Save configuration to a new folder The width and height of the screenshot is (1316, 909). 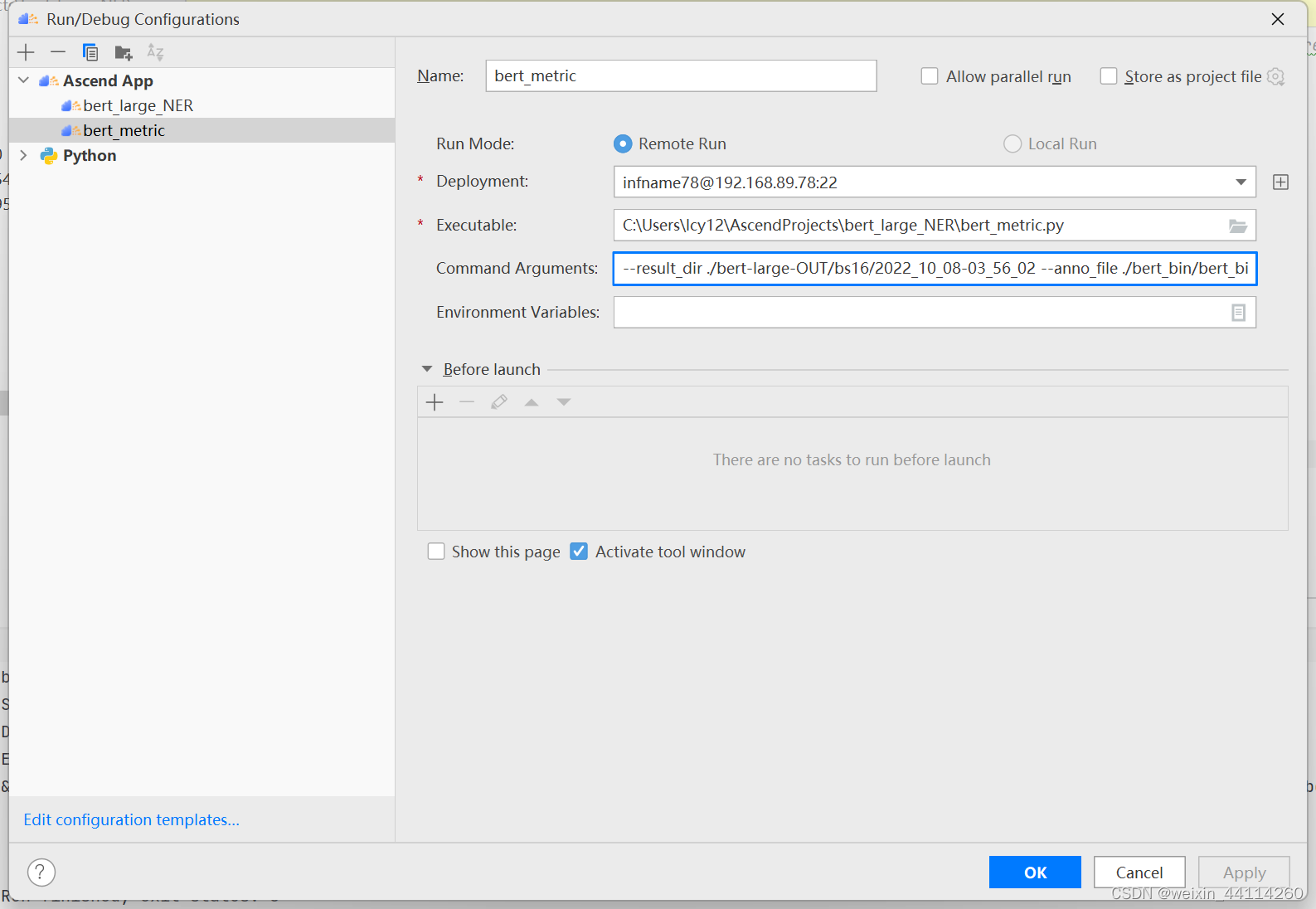(x=124, y=52)
